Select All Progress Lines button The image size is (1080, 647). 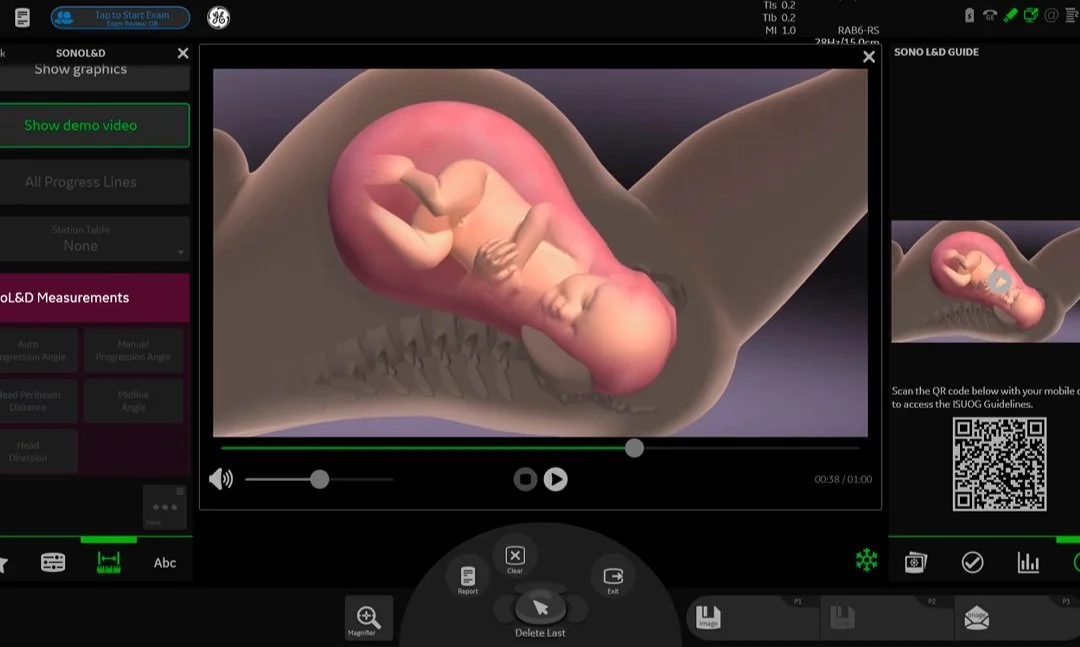[x=94, y=182]
